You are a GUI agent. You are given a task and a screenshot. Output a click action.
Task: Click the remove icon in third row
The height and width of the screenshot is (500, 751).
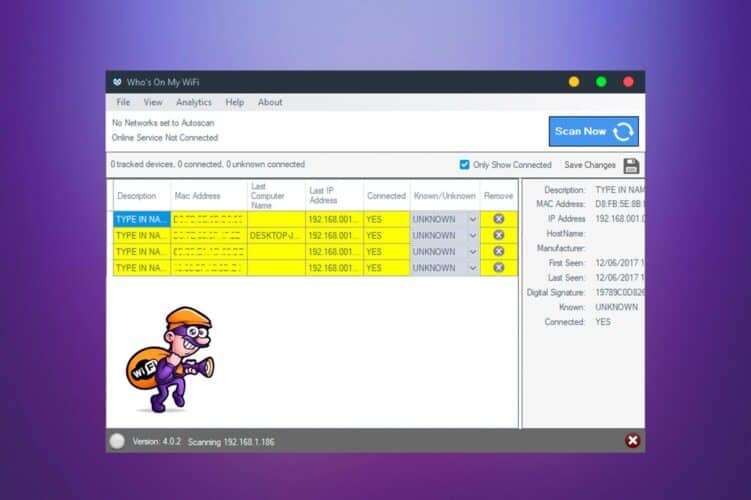coord(498,252)
